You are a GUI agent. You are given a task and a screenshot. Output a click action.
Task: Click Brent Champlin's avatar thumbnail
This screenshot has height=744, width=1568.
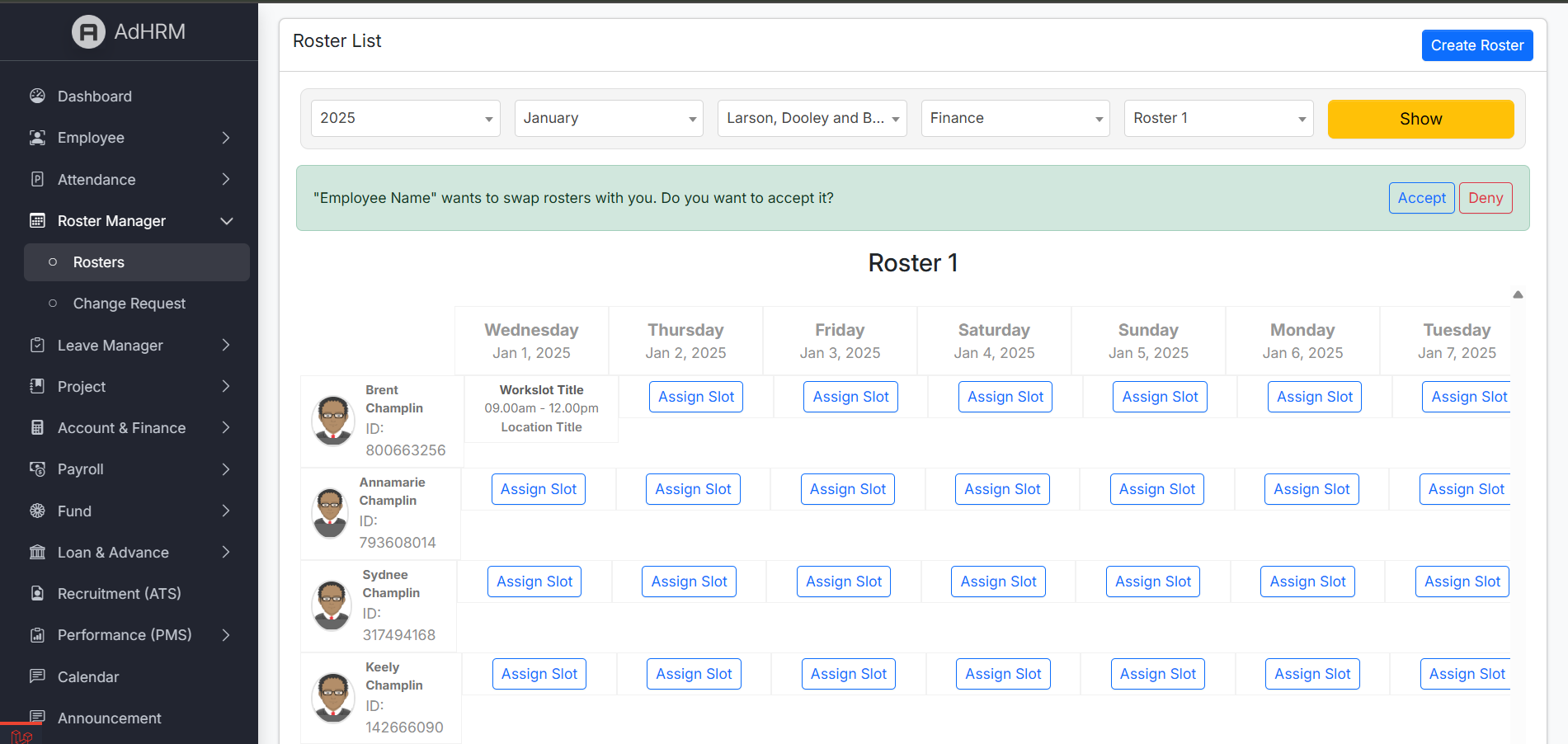(x=333, y=420)
